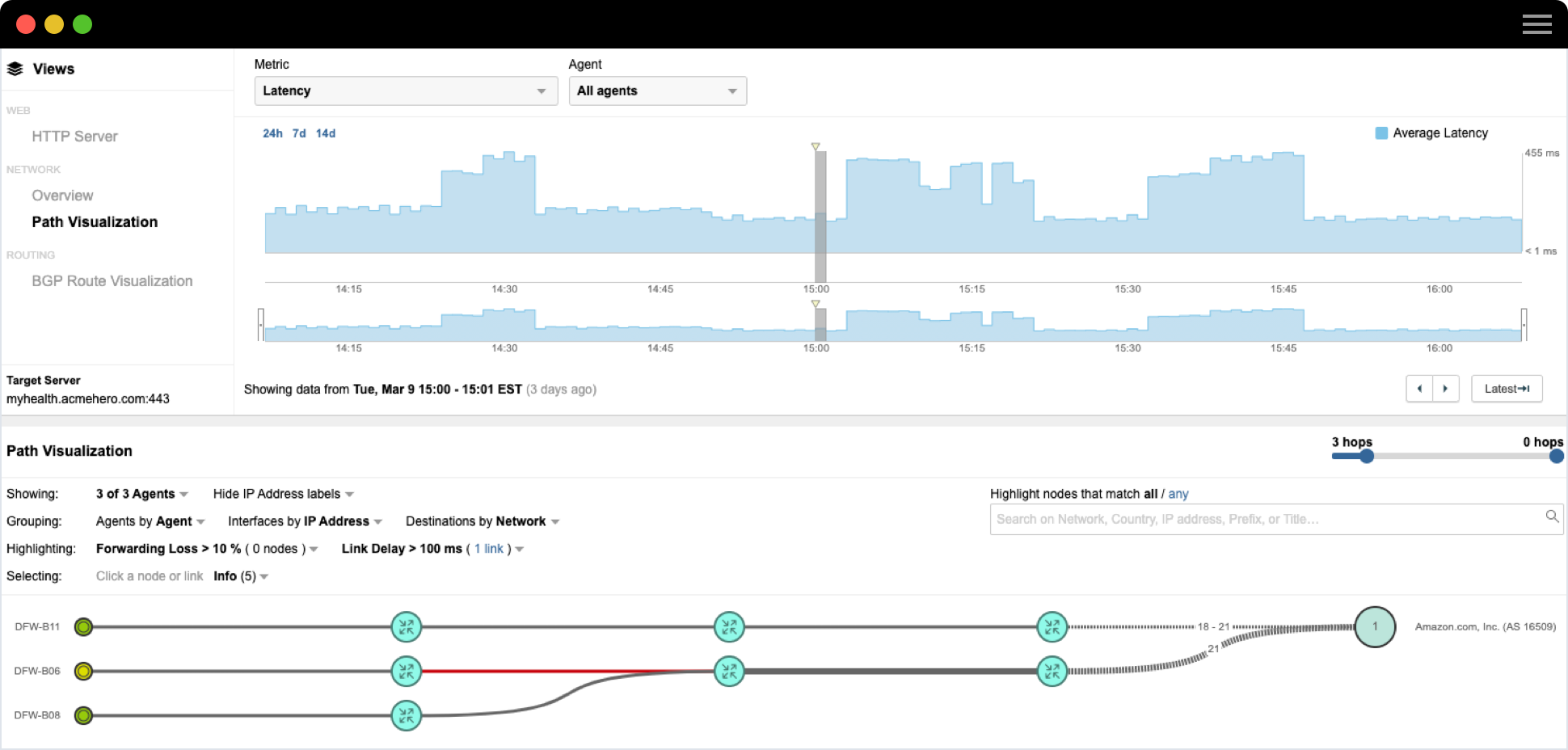Open the Metric Latency dropdown
The width and height of the screenshot is (1568, 750).
pyautogui.click(x=406, y=91)
